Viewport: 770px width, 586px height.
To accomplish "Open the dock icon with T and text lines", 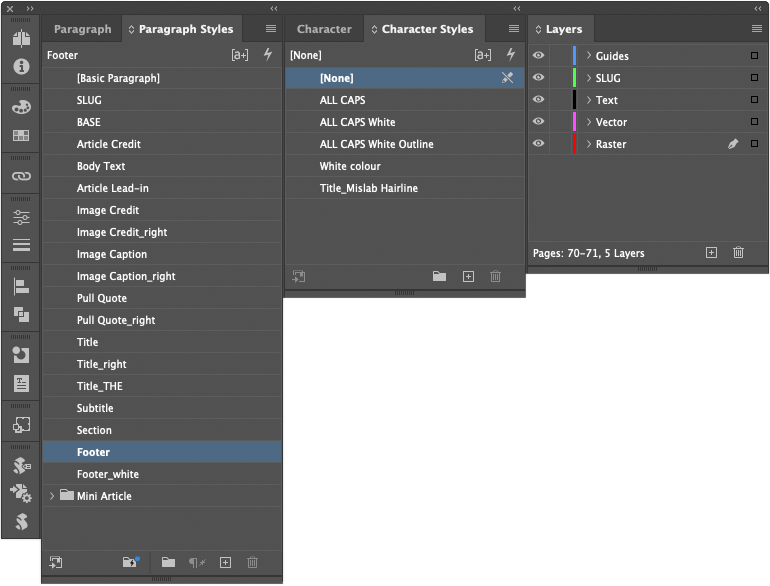I will (21, 383).
